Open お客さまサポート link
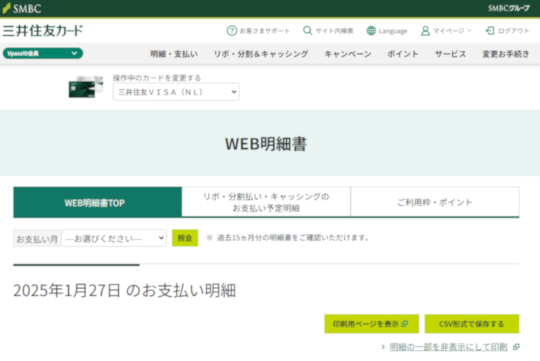Image resolution: width=540 pixels, height=361 pixels. tap(264, 31)
